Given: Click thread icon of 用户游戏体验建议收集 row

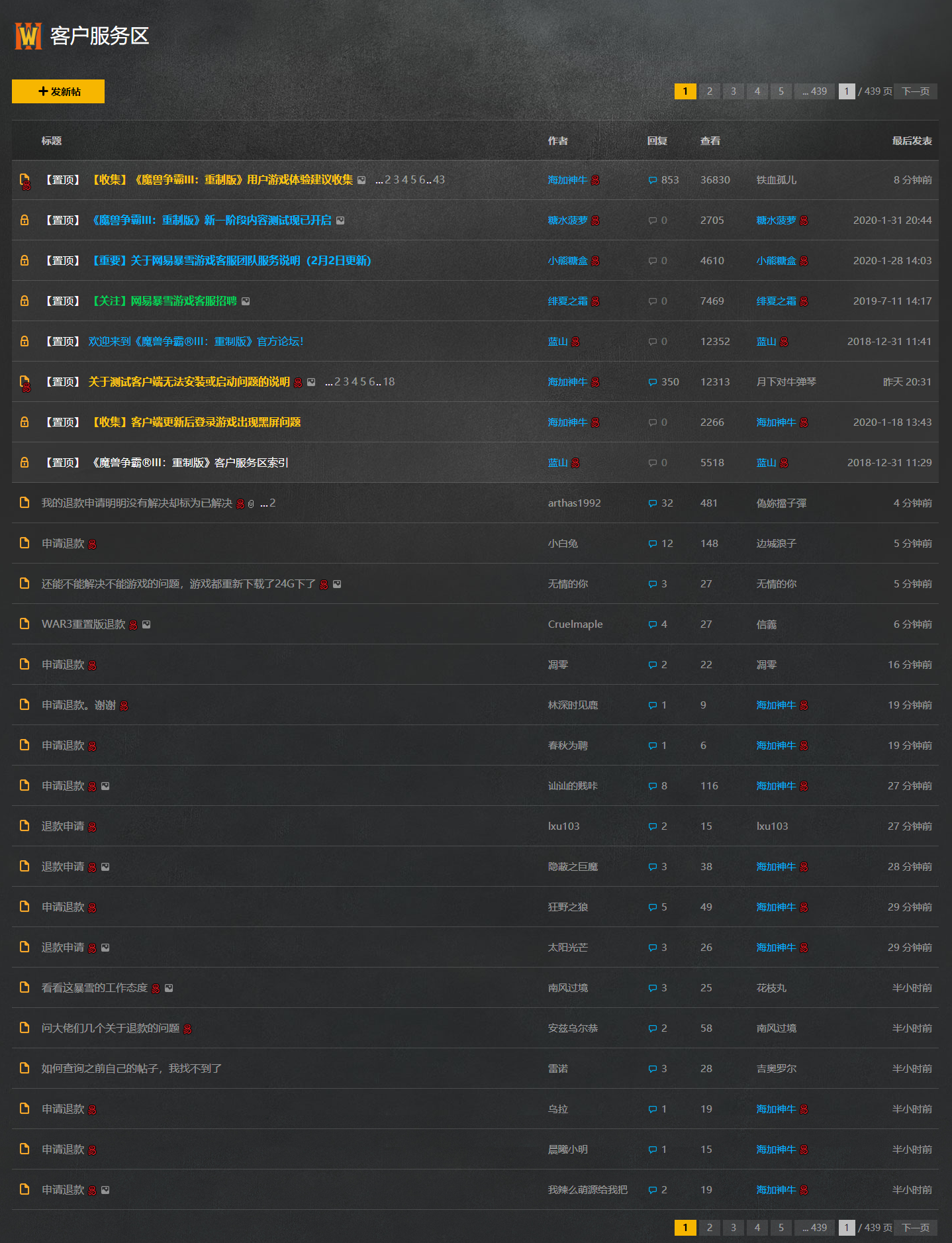Looking at the screenshot, I should (25, 181).
